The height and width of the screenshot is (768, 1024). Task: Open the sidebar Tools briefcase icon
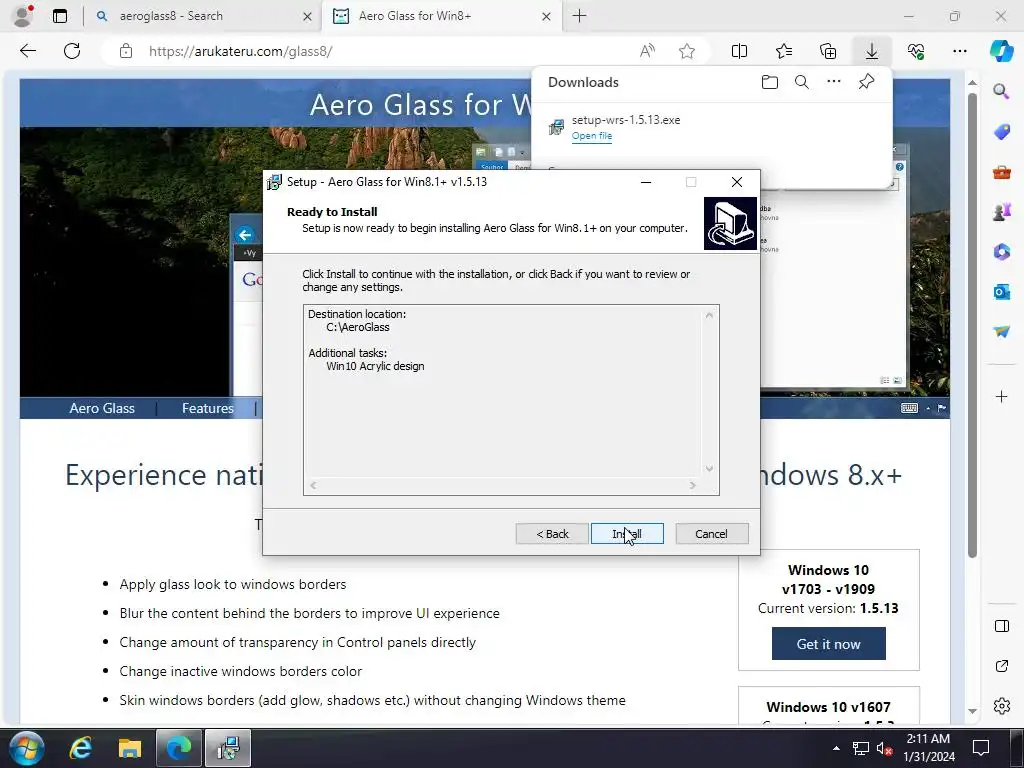(x=1001, y=172)
